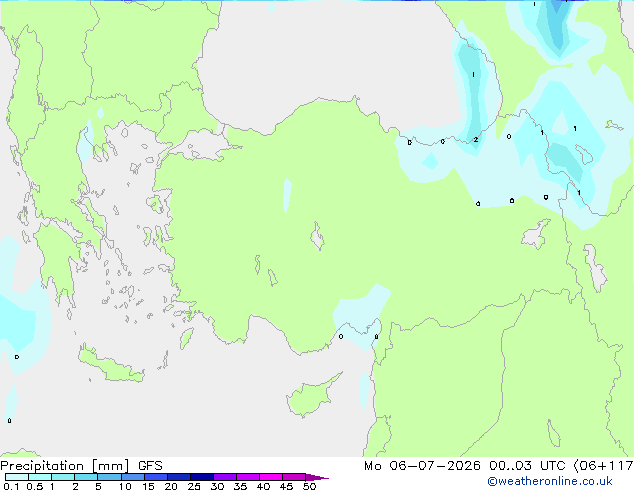Click the '10' legend label
Viewport: 634px width, 490px height.
(125, 486)
